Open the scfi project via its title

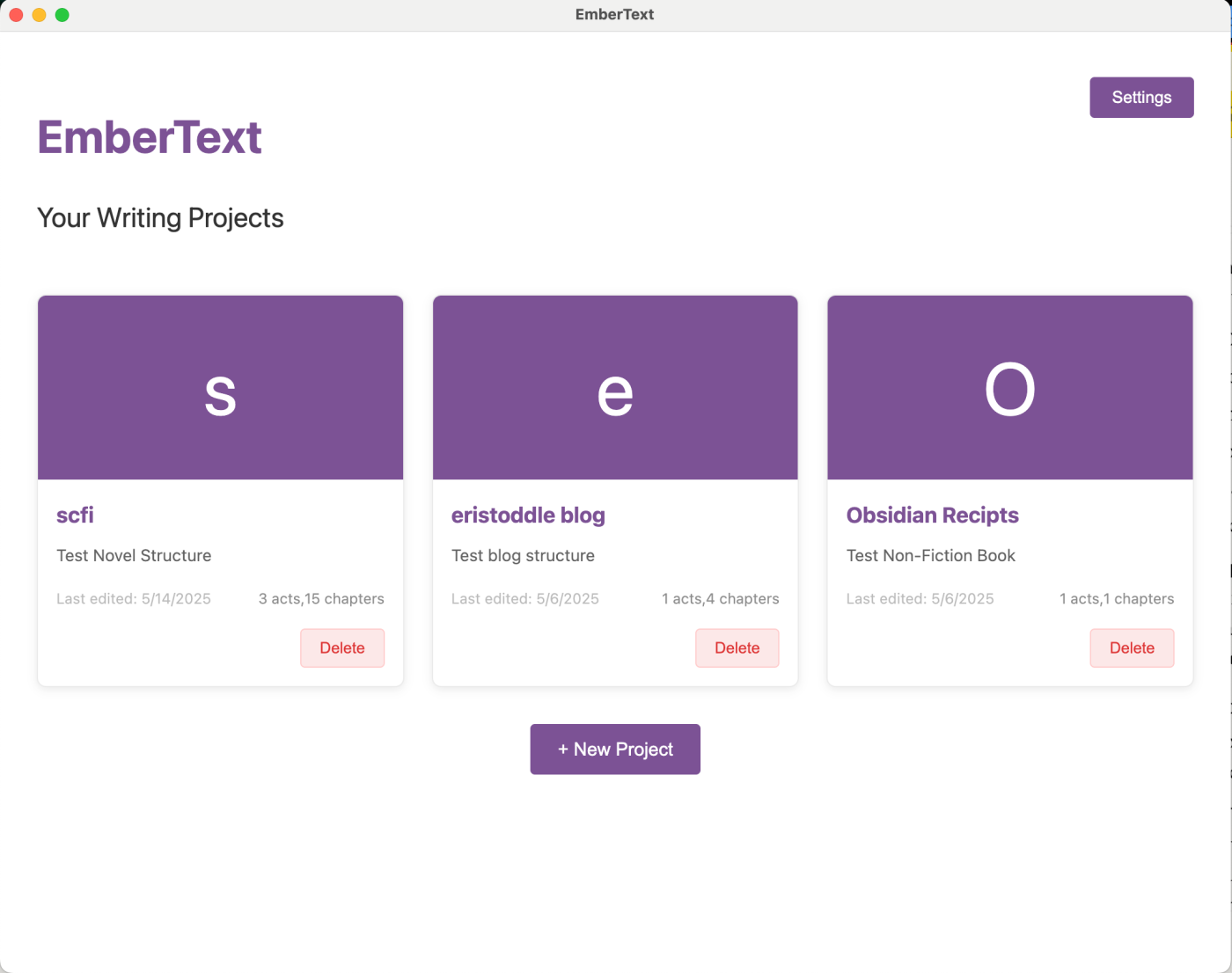(75, 516)
